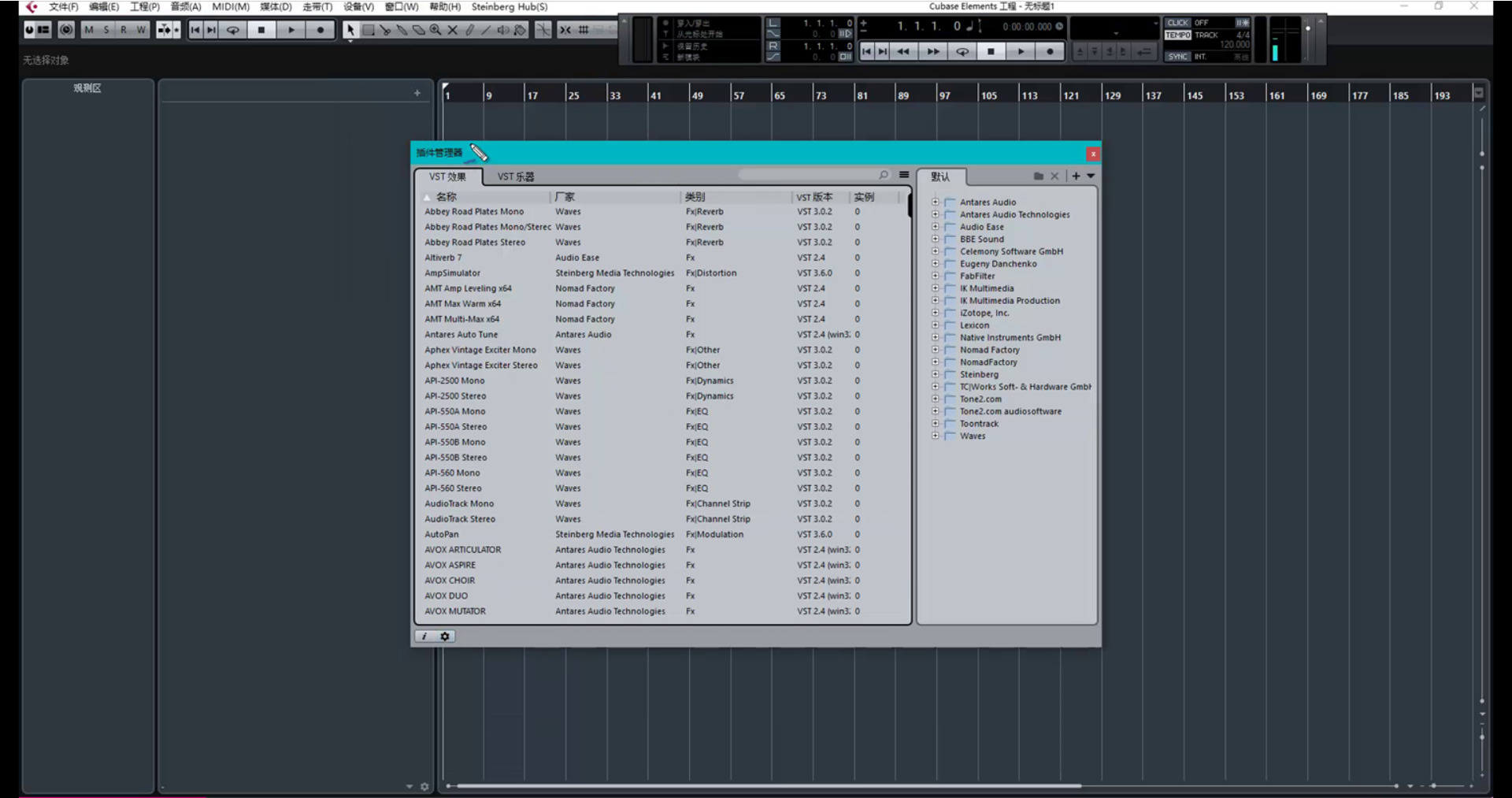Image resolution: width=1512 pixels, height=798 pixels.
Task: Toggle the Activate Project power button
Action: (x=29, y=30)
